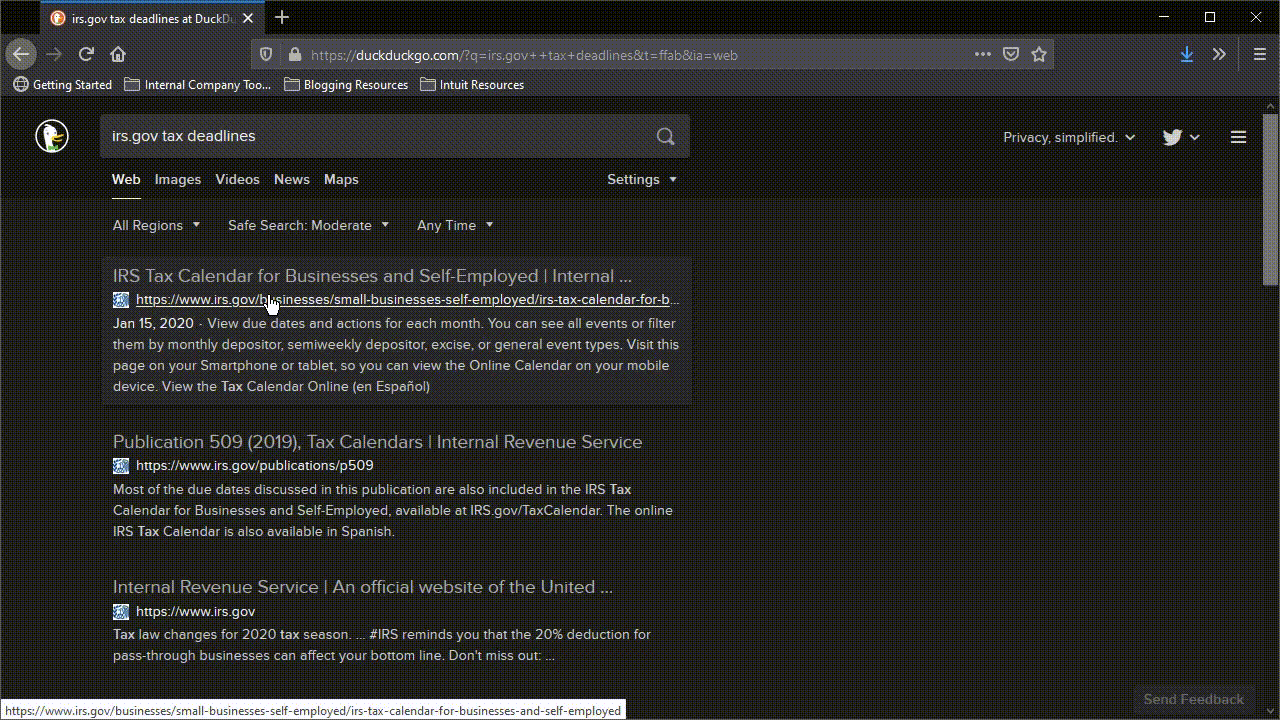The width and height of the screenshot is (1280, 720).
Task: Click favicon beside https://www.irs.gov
Action: coord(121,611)
